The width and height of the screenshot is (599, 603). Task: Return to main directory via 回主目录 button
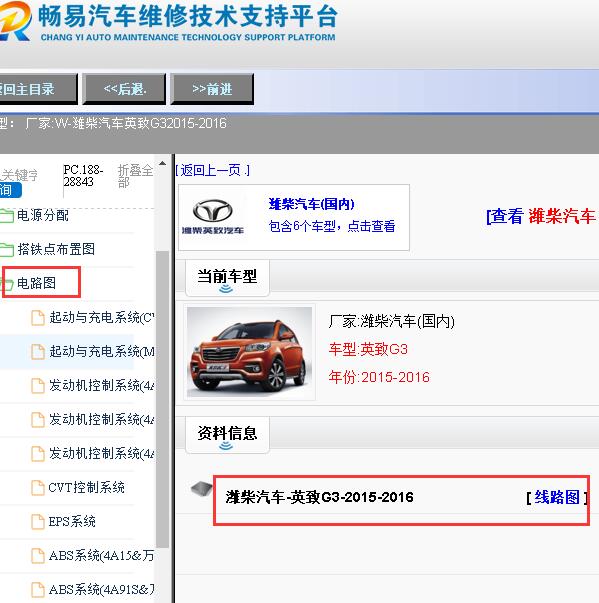(38, 89)
